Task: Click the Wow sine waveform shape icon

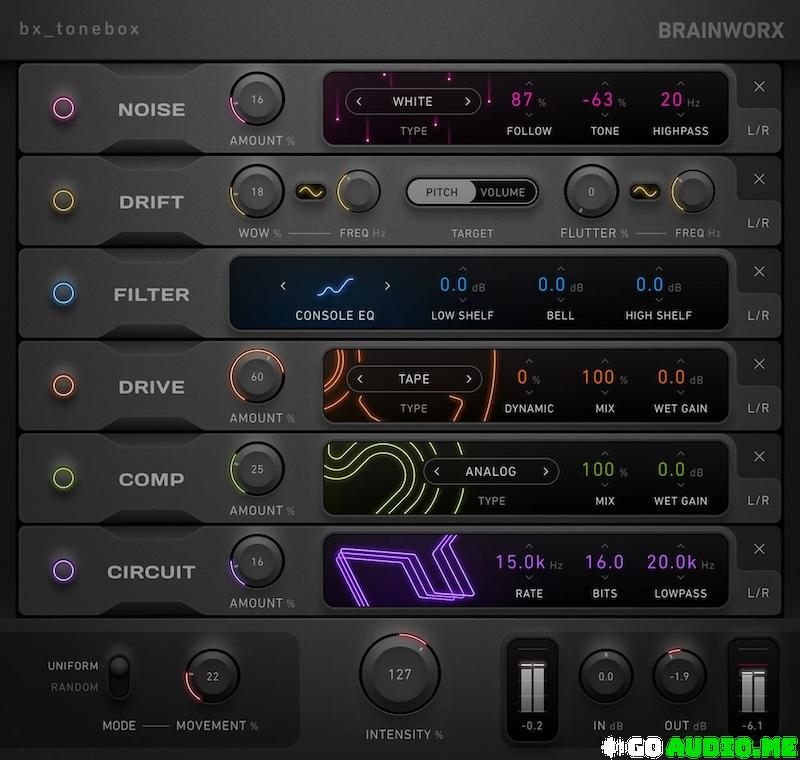Action: [x=309, y=191]
